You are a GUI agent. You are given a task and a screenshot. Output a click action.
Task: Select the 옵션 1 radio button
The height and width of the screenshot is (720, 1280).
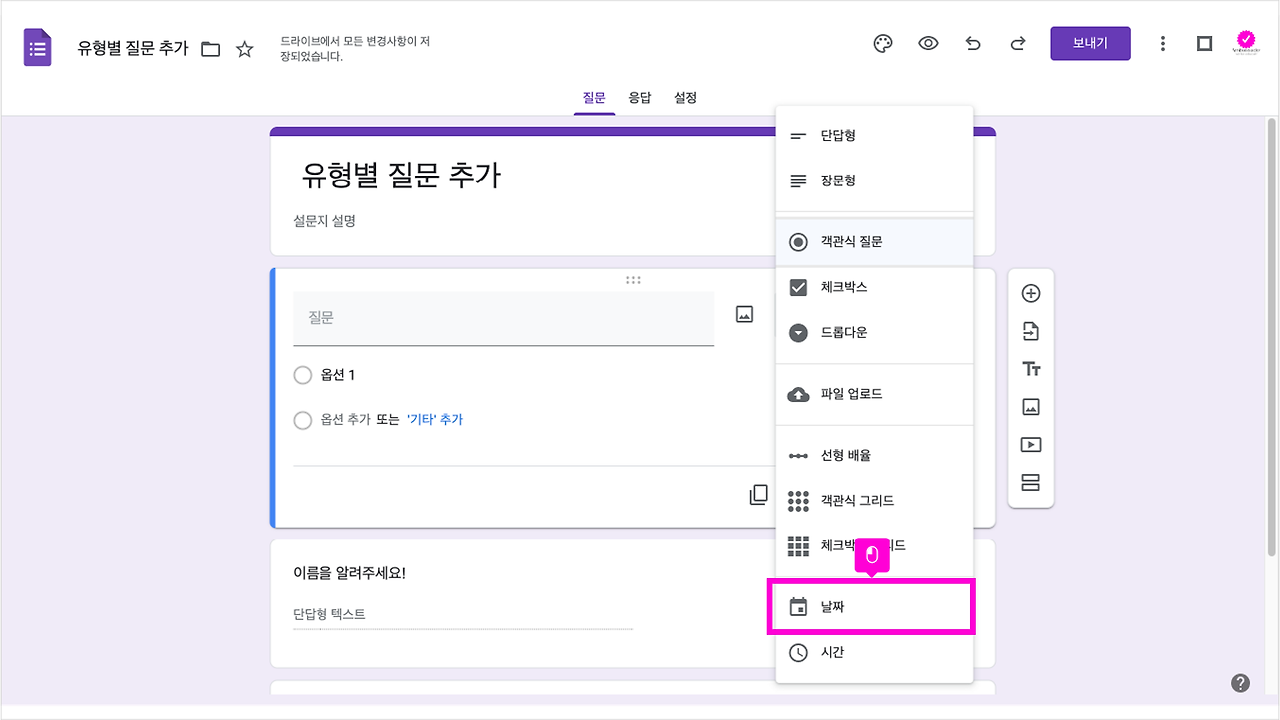(x=303, y=374)
